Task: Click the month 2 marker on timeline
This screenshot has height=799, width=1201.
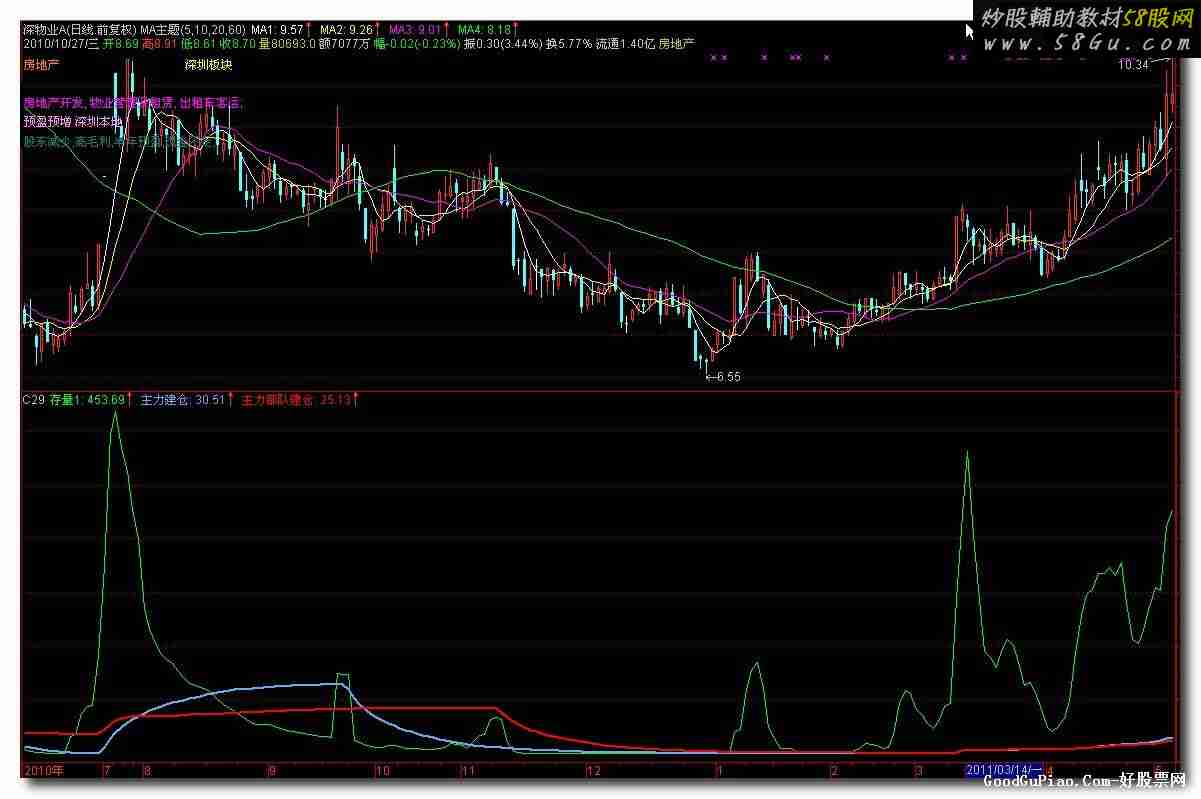Action: 833,771
